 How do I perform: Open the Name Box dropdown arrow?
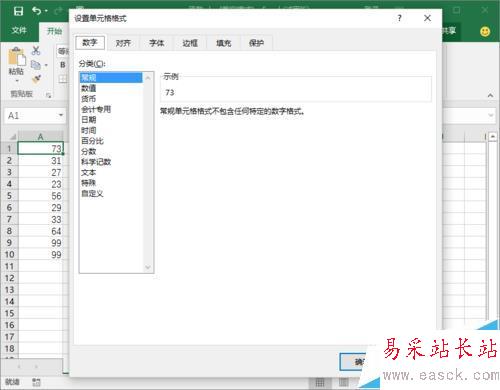coord(61,115)
